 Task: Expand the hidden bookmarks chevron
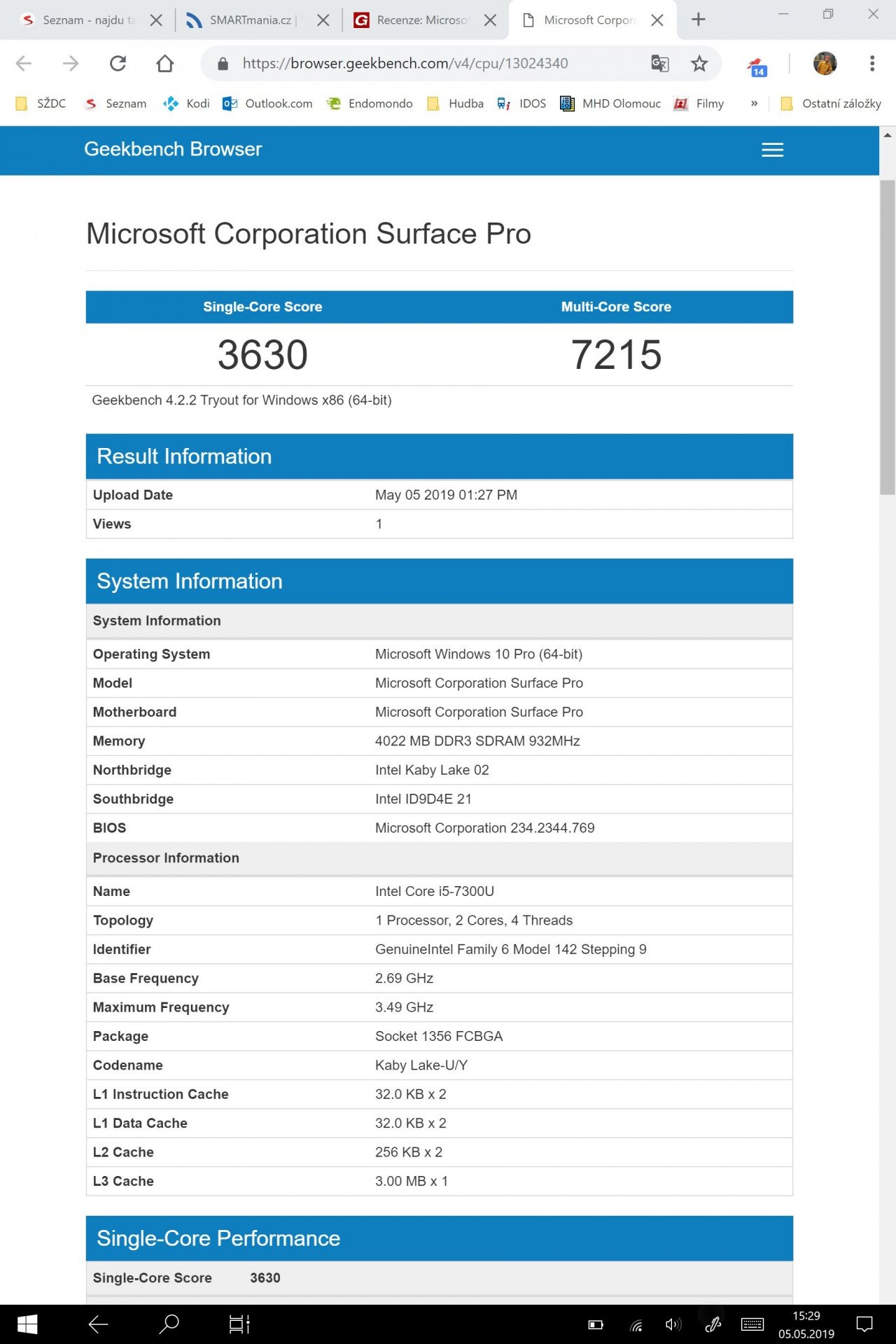(754, 104)
